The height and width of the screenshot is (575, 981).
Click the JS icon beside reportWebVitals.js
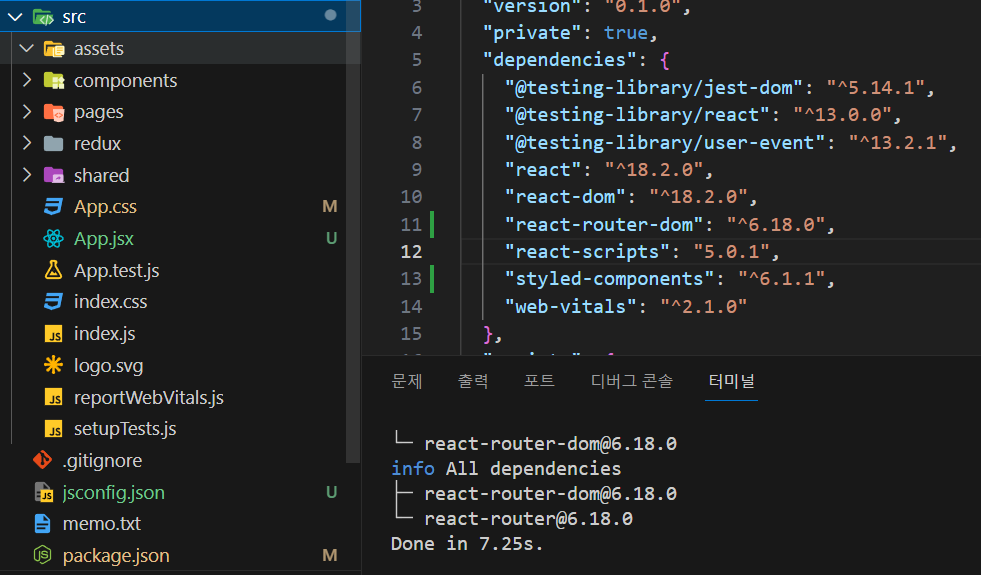pos(54,397)
